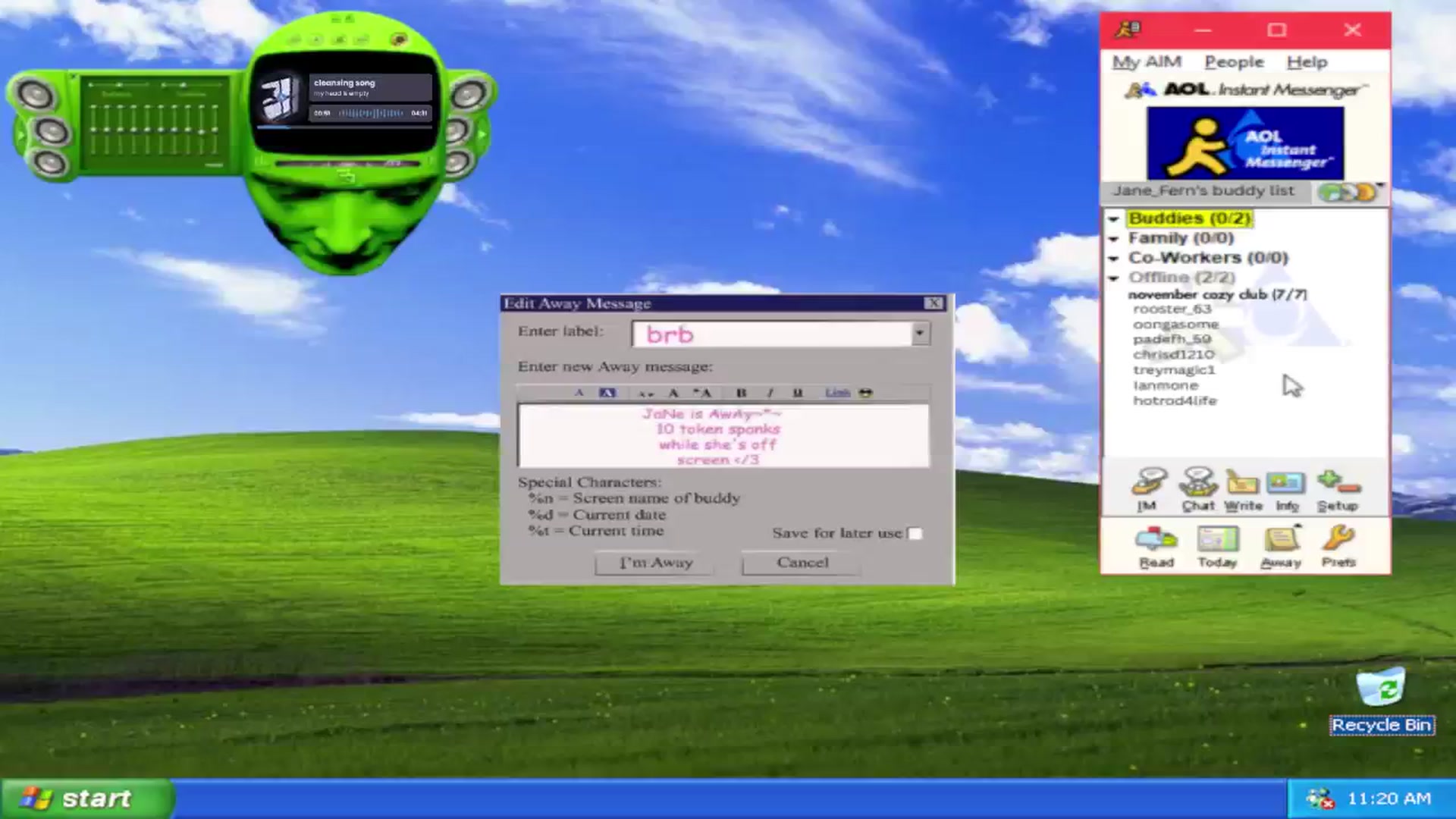Collapse the Co-Workers (0/0) group

pyautogui.click(x=1113, y=259)
